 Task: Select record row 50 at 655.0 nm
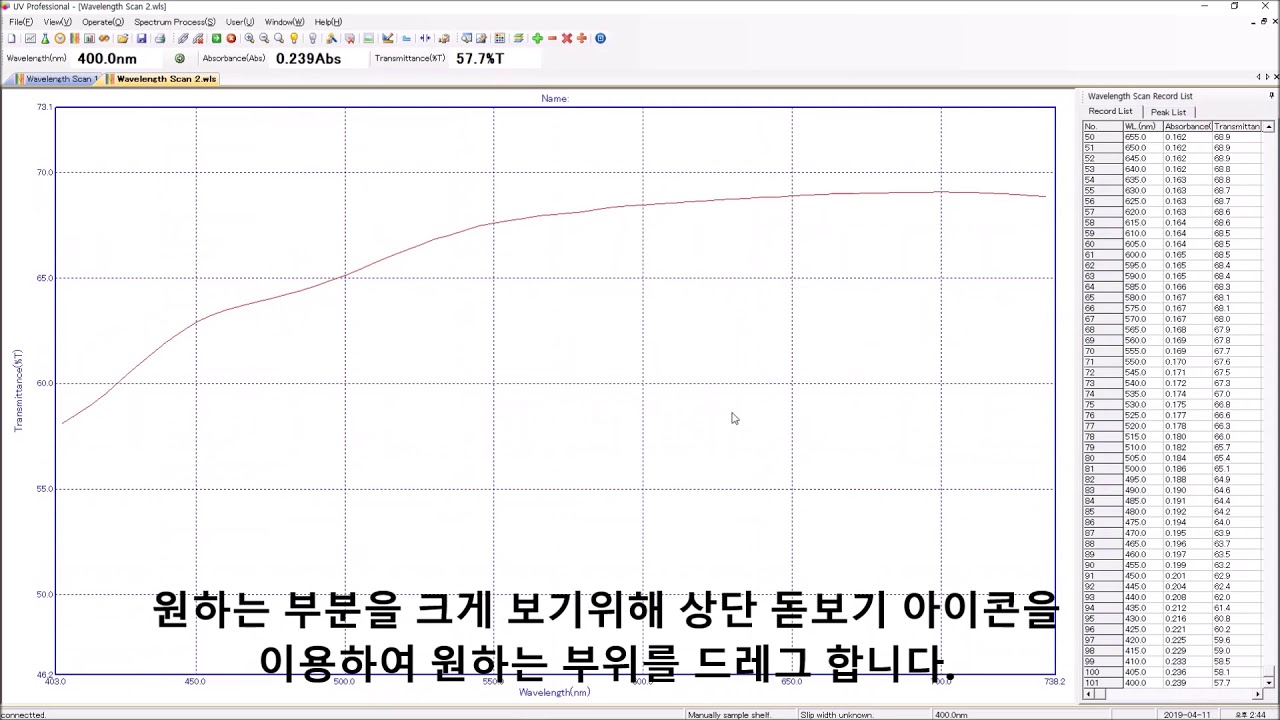point(1173,137)
